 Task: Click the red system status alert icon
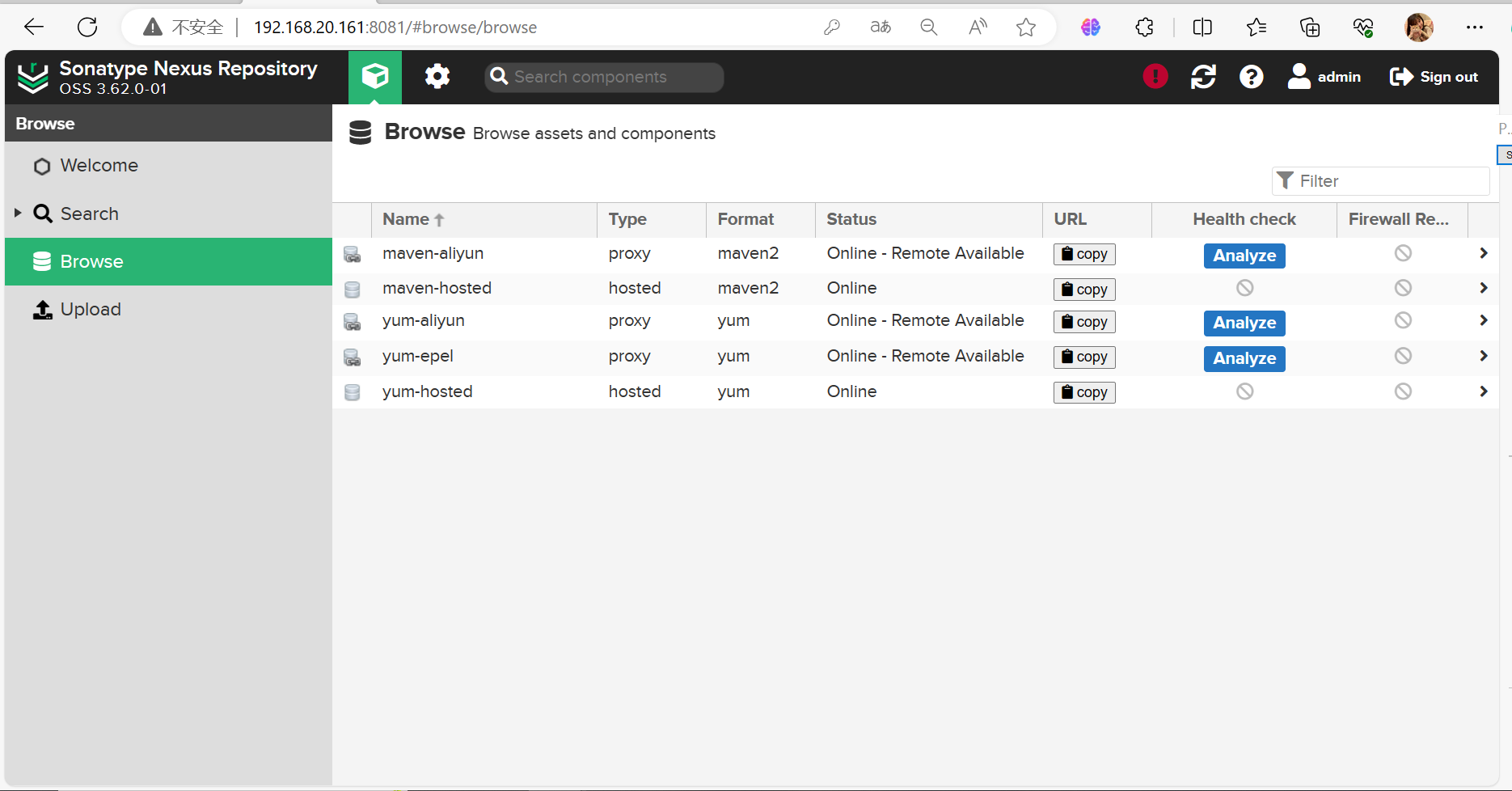pos(1155,77)
